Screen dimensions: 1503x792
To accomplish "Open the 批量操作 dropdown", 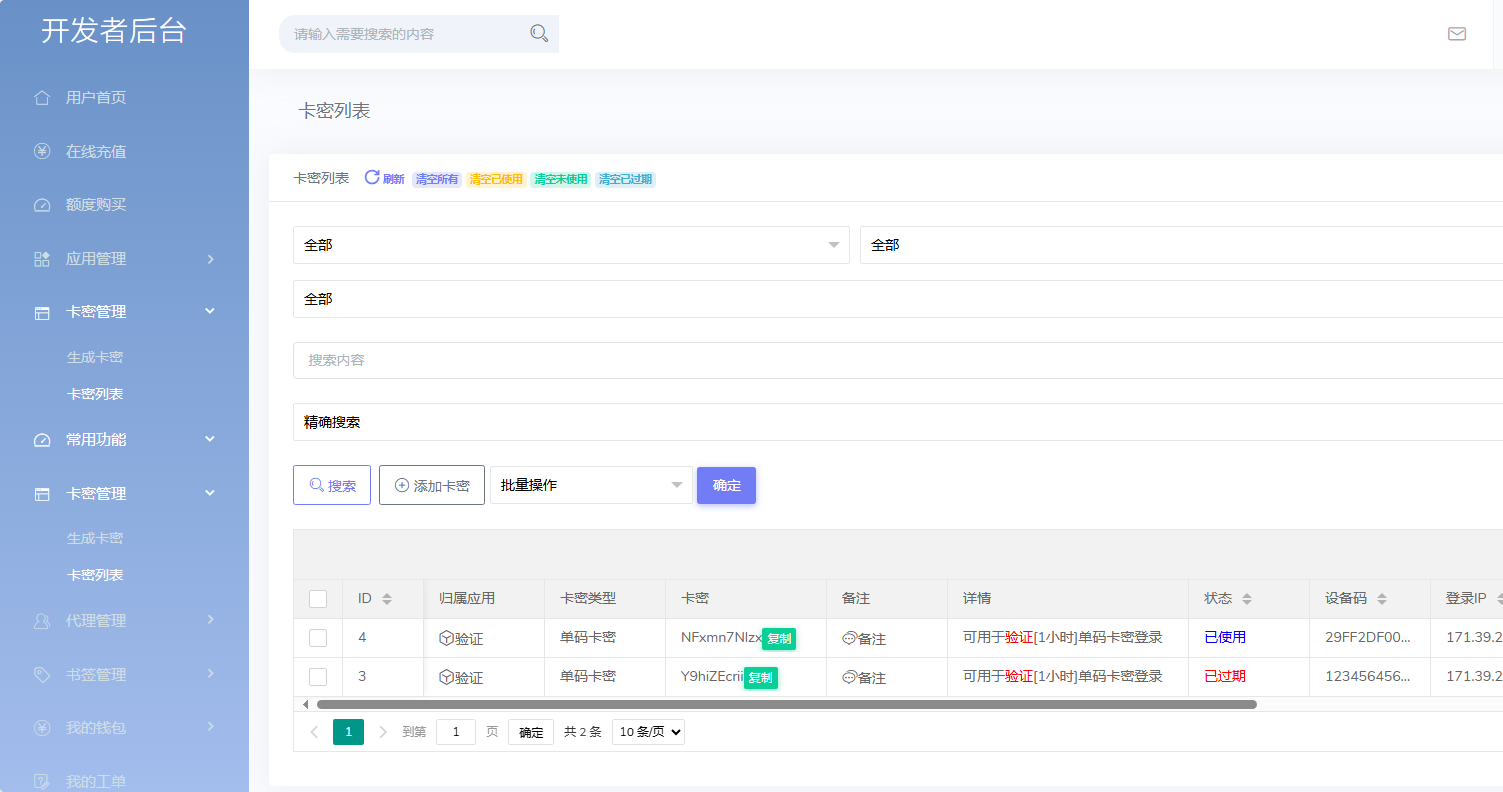I will tap(590, 485).
